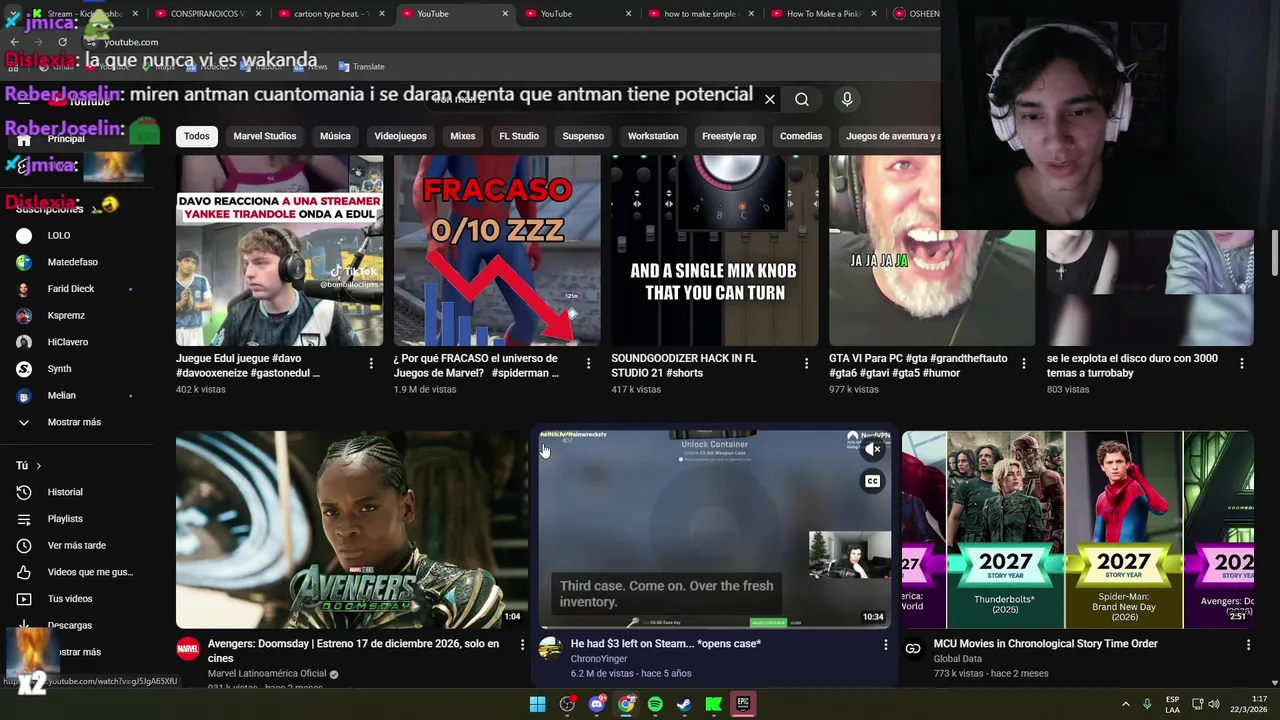Viewport: 1280px width, 720px height.
Task: Switch to how to make simple tab
Action: click(x=703, y=14)
